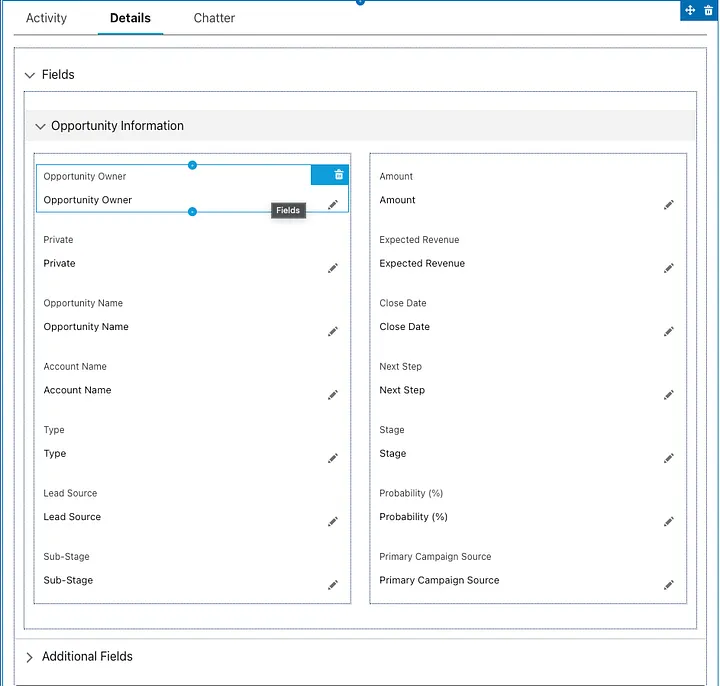Click the Fields tooltip label

288,210
